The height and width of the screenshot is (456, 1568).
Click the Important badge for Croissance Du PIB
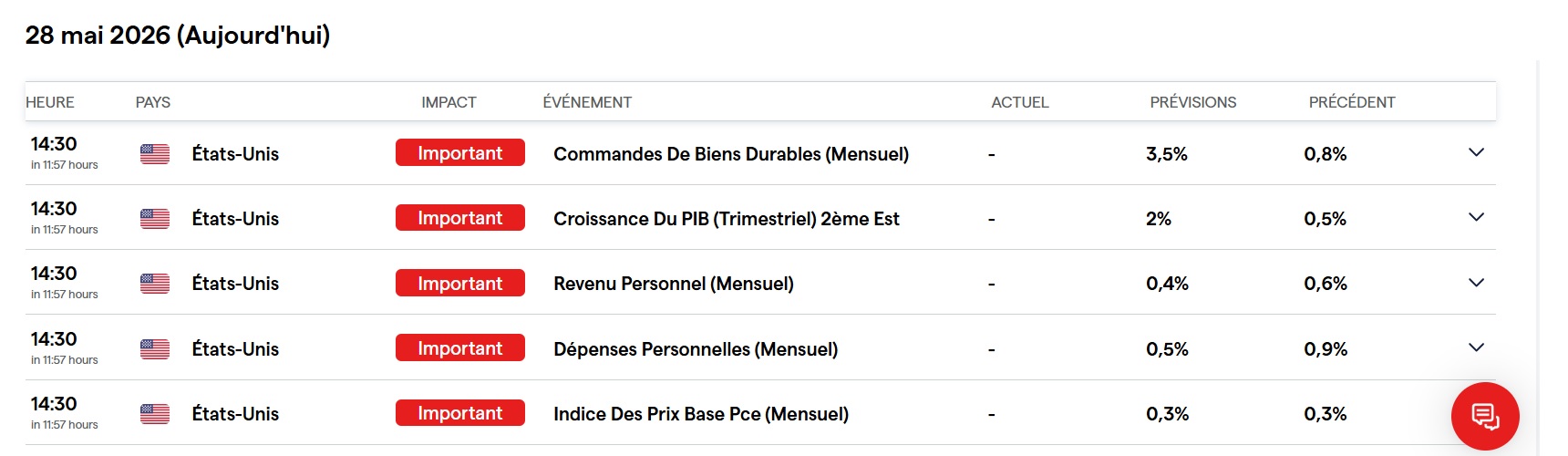[x=460, y=218]
